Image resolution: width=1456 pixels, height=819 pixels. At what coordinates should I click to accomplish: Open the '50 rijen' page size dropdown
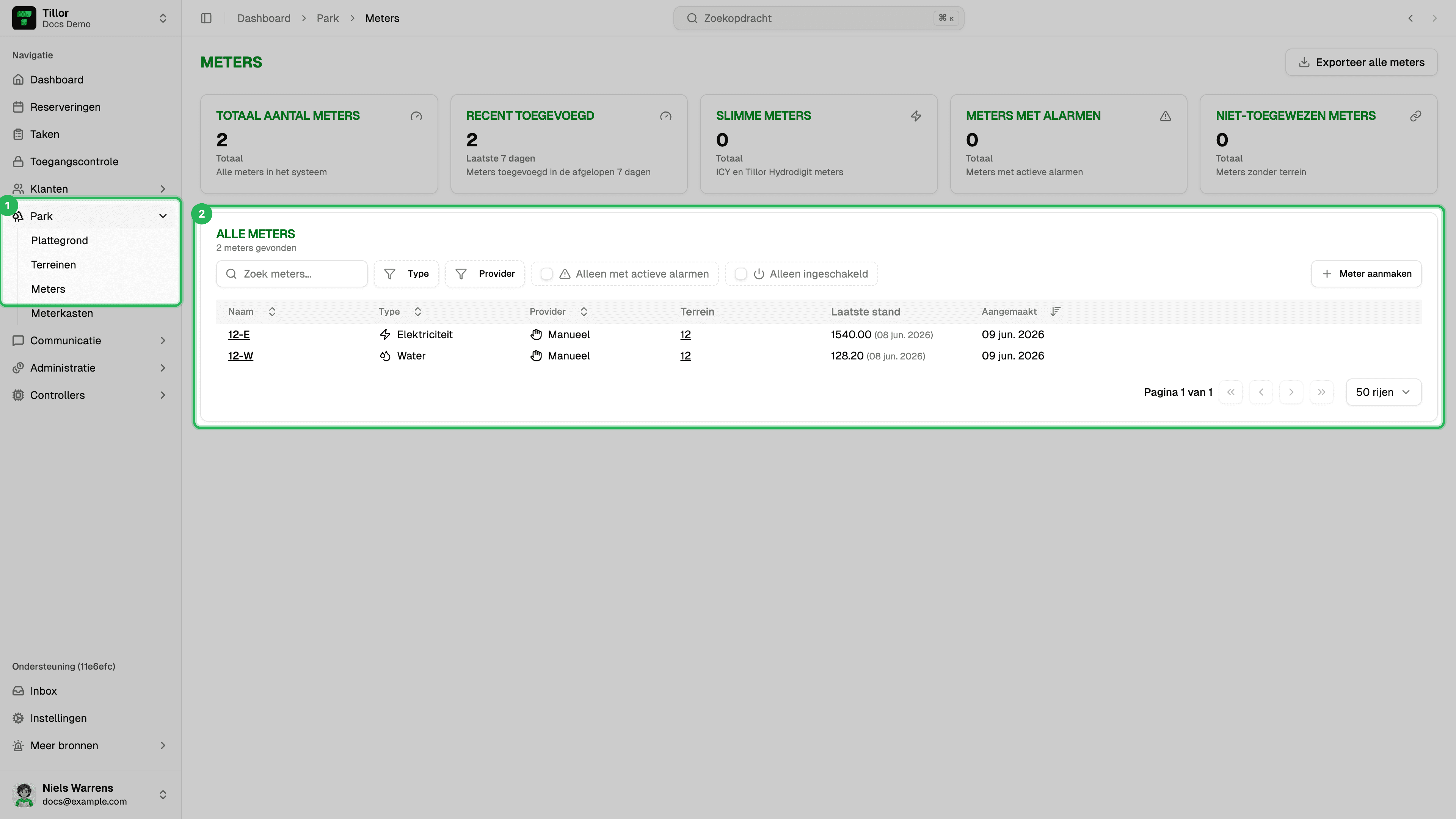[x=1384, y=392]
